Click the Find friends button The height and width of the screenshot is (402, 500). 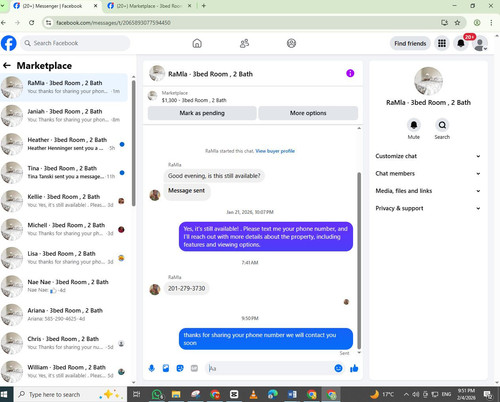(410, 43)
